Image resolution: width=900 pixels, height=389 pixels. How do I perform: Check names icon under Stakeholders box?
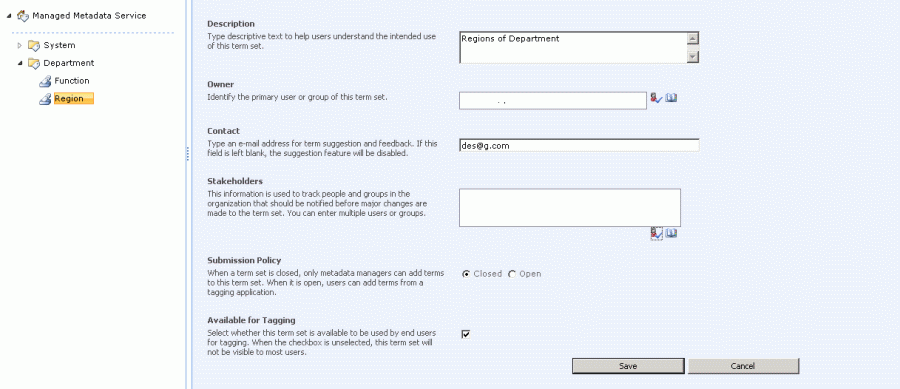657,234
